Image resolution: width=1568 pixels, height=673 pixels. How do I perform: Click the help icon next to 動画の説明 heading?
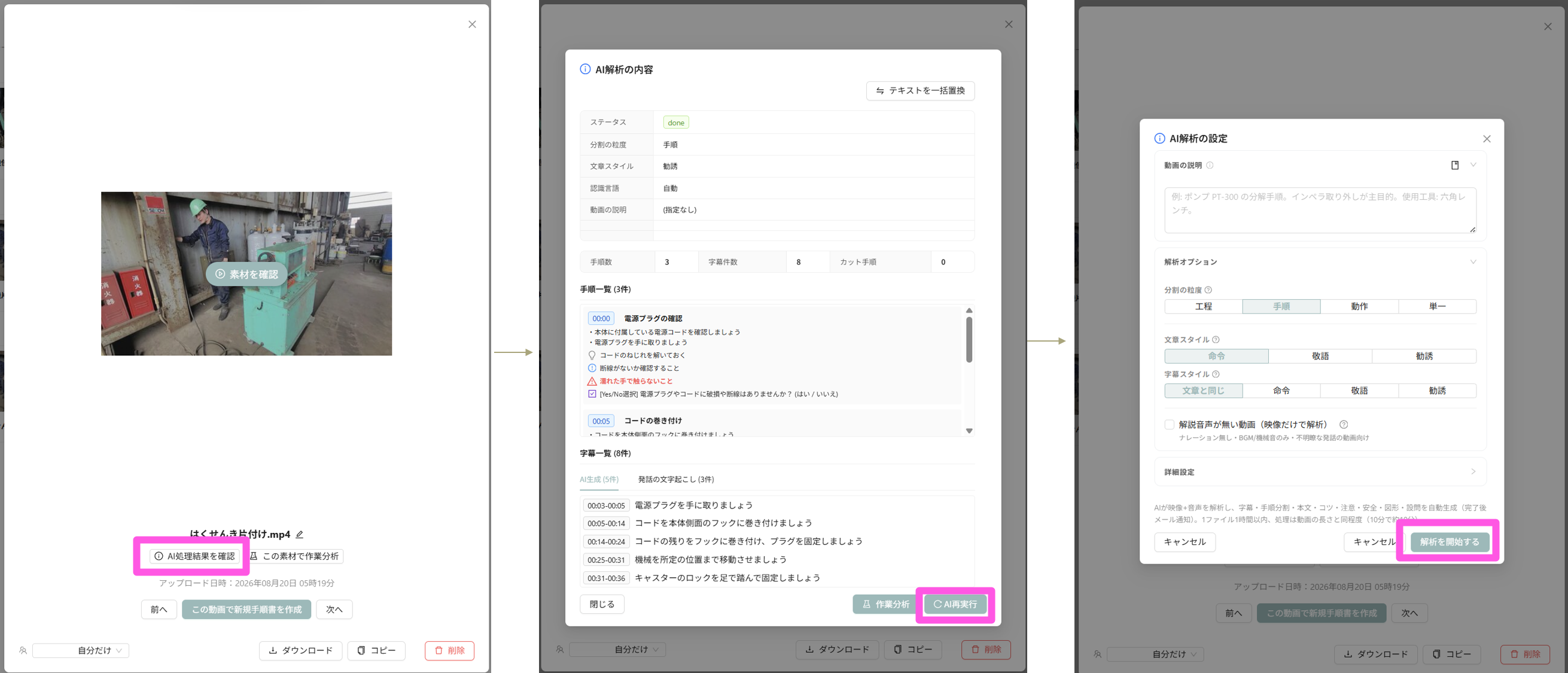[x=1210, y=166]
